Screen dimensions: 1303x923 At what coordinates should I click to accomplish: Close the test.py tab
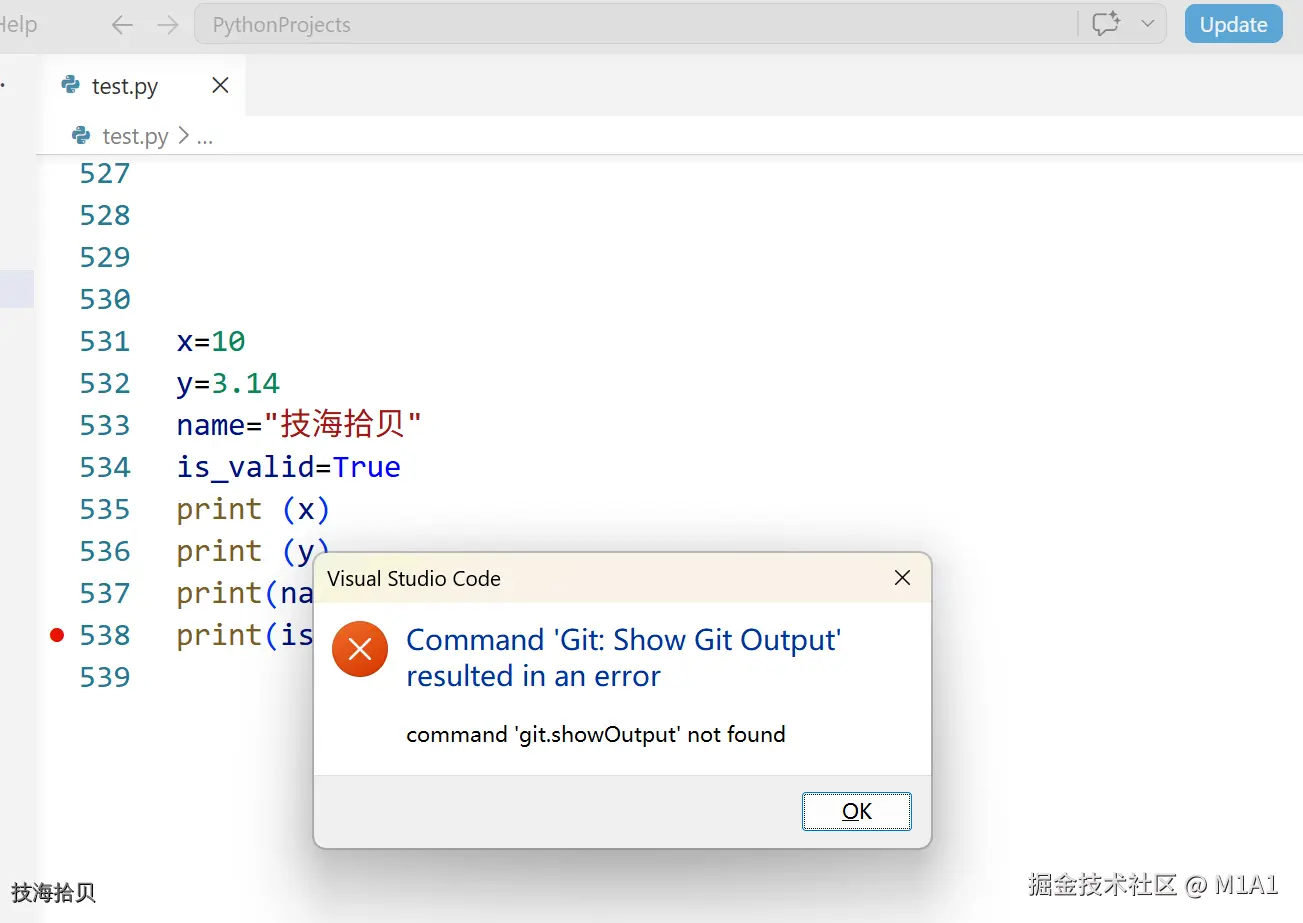(x=221, y=86)
